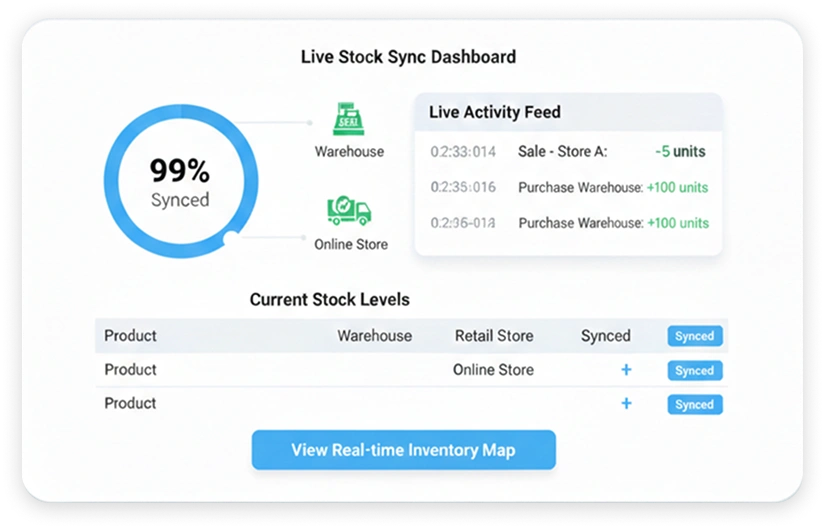Click the 99% Synced progress ring

click(181, 181)
